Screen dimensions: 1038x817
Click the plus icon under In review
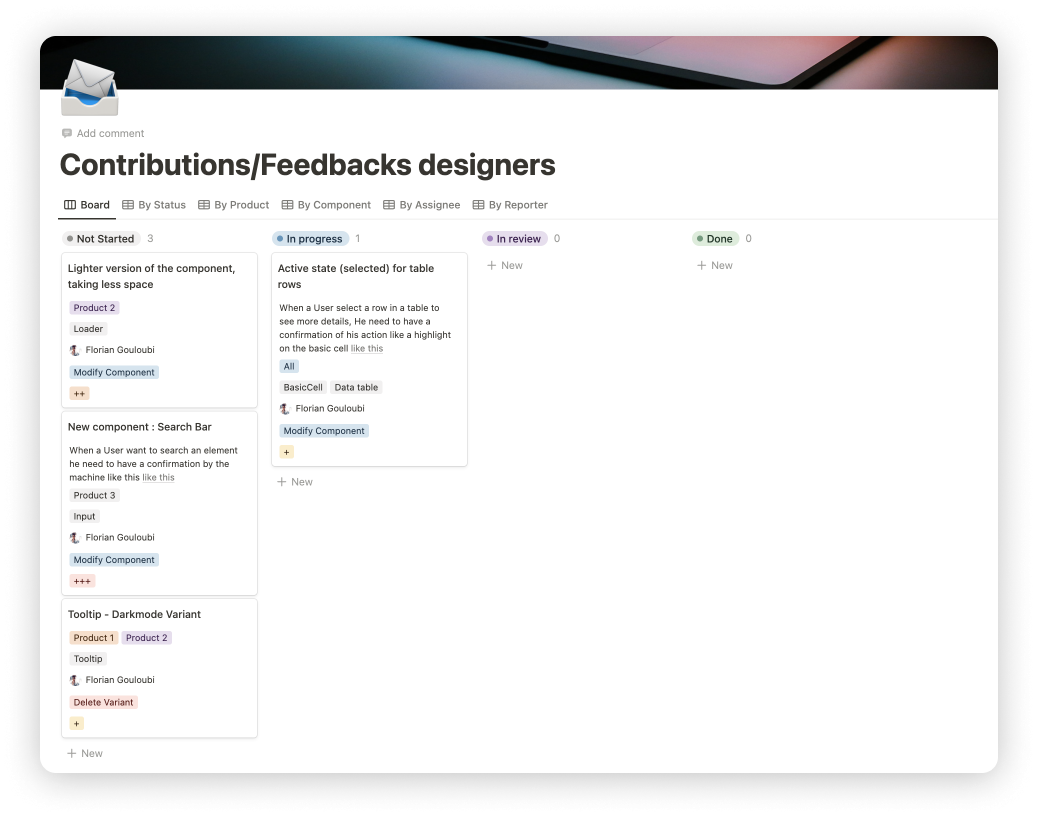click(491, 265)
